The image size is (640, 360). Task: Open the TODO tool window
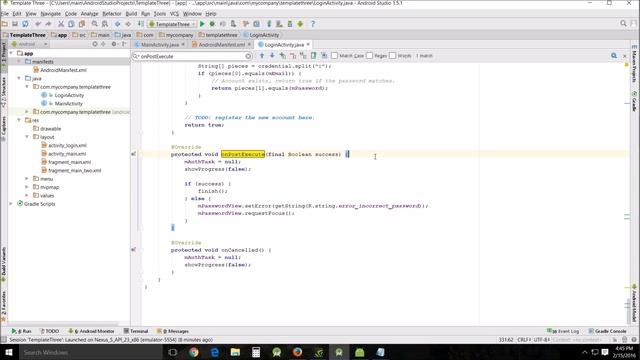[49, 331]
